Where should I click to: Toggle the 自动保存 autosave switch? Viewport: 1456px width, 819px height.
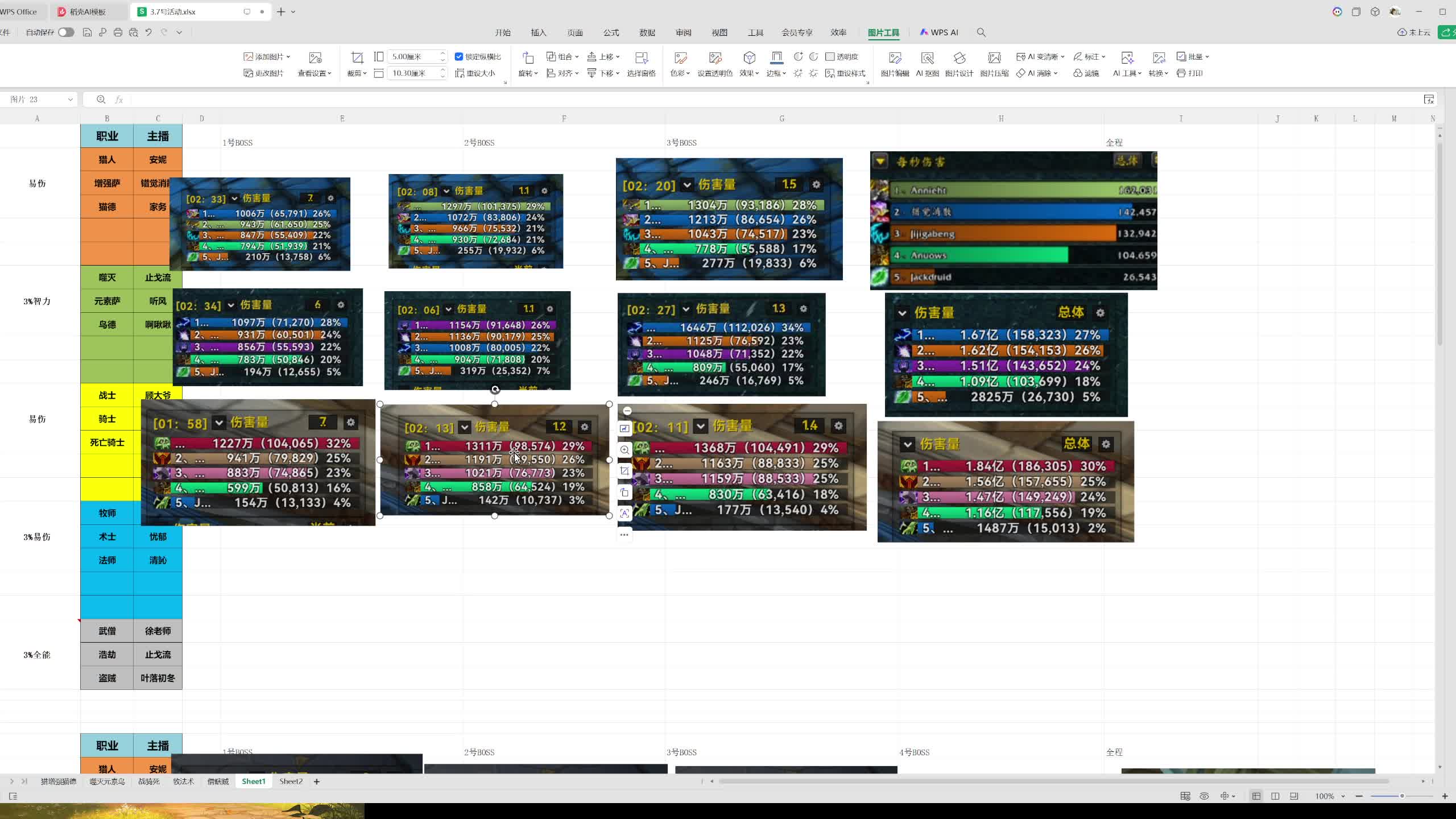66,32
